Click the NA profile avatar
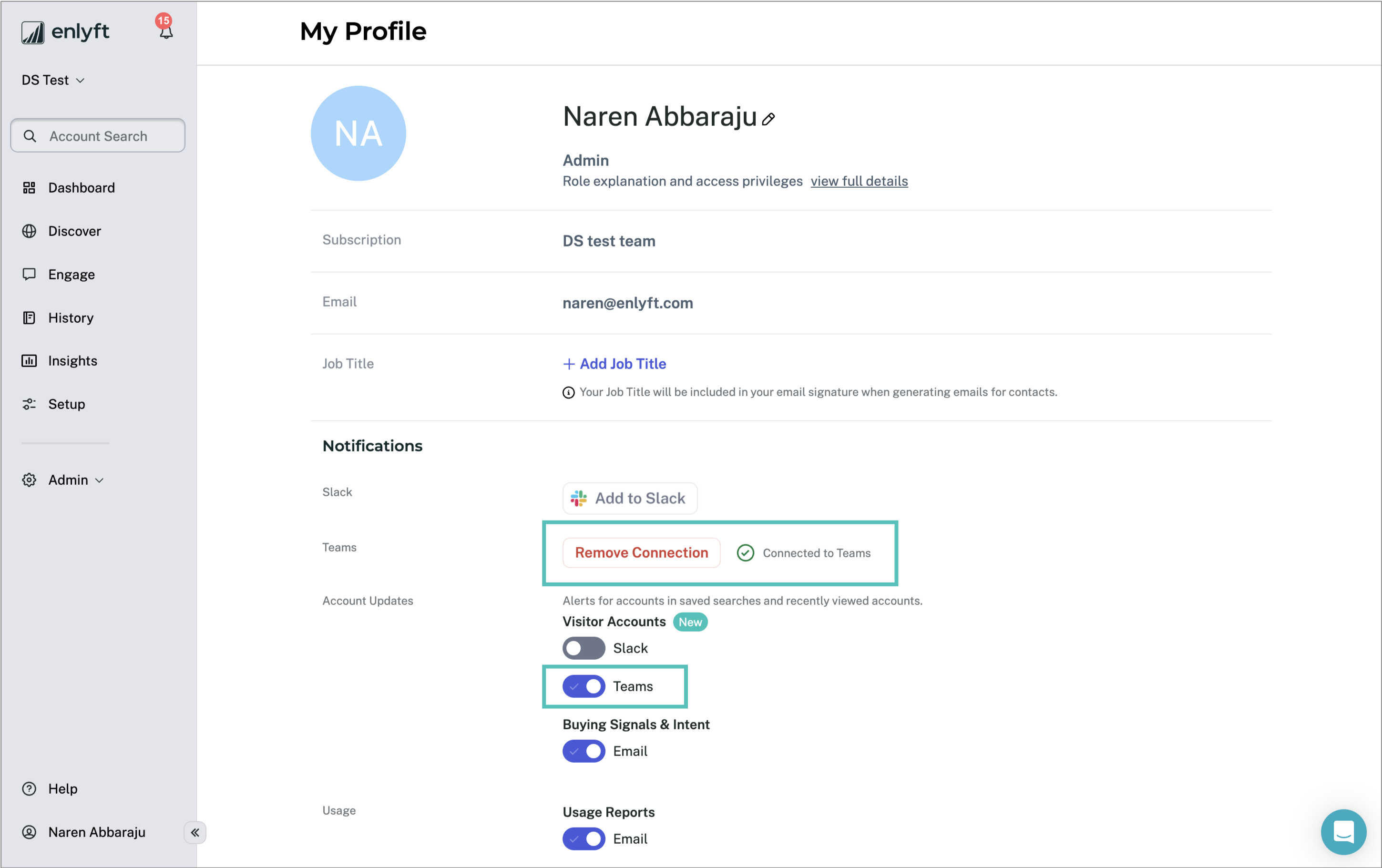Image resolution: width=1382 pixels, height=868 pixels. point(358,133)
